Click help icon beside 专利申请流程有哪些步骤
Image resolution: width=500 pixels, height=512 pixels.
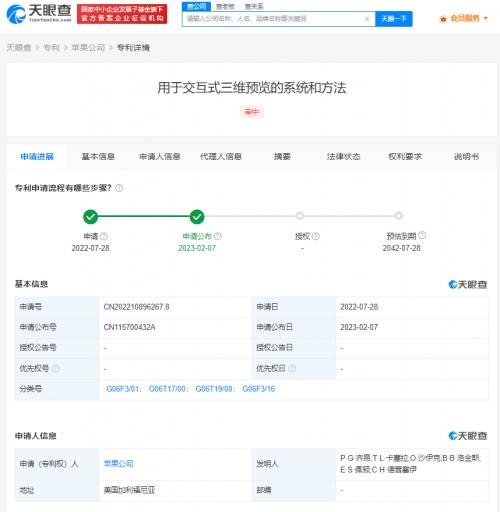(x=119, y=188)
